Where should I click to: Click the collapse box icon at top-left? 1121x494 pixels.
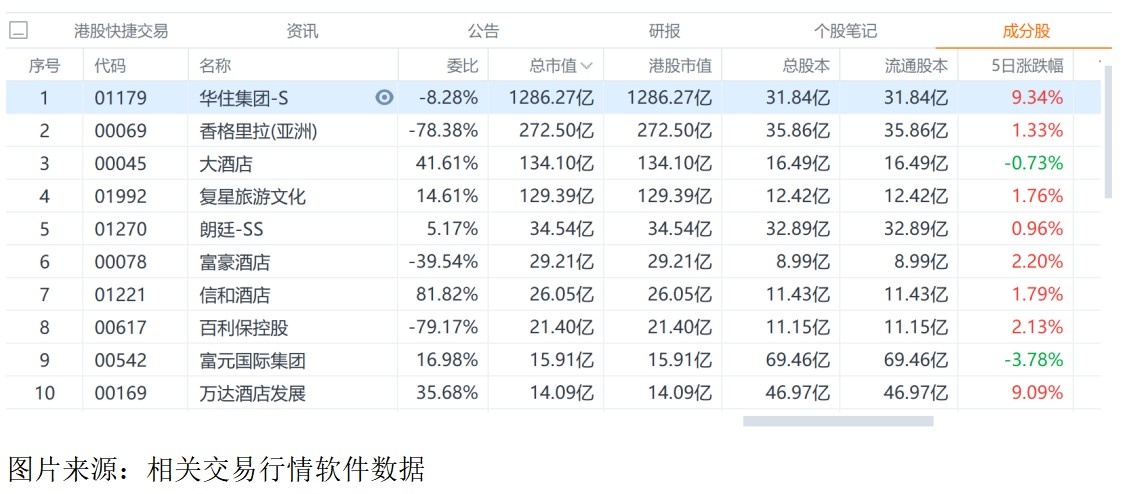[x=18, y=32]
